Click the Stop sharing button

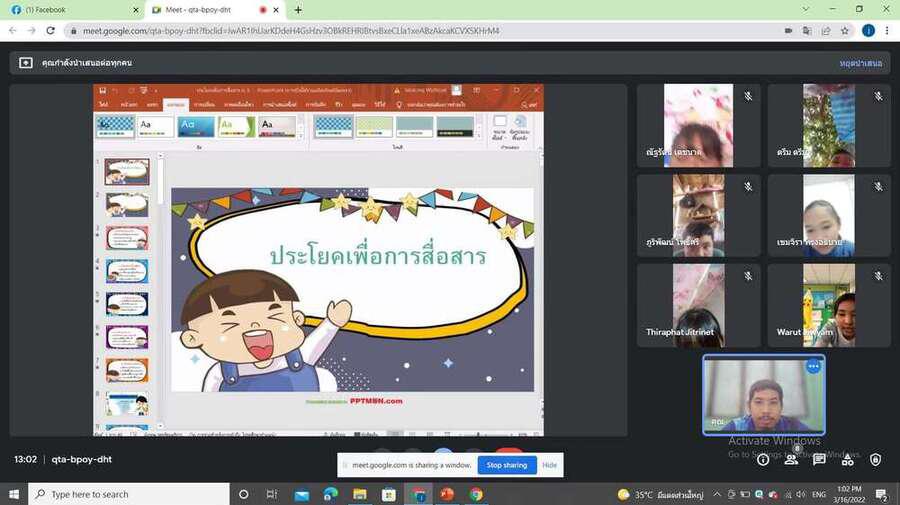507,465
